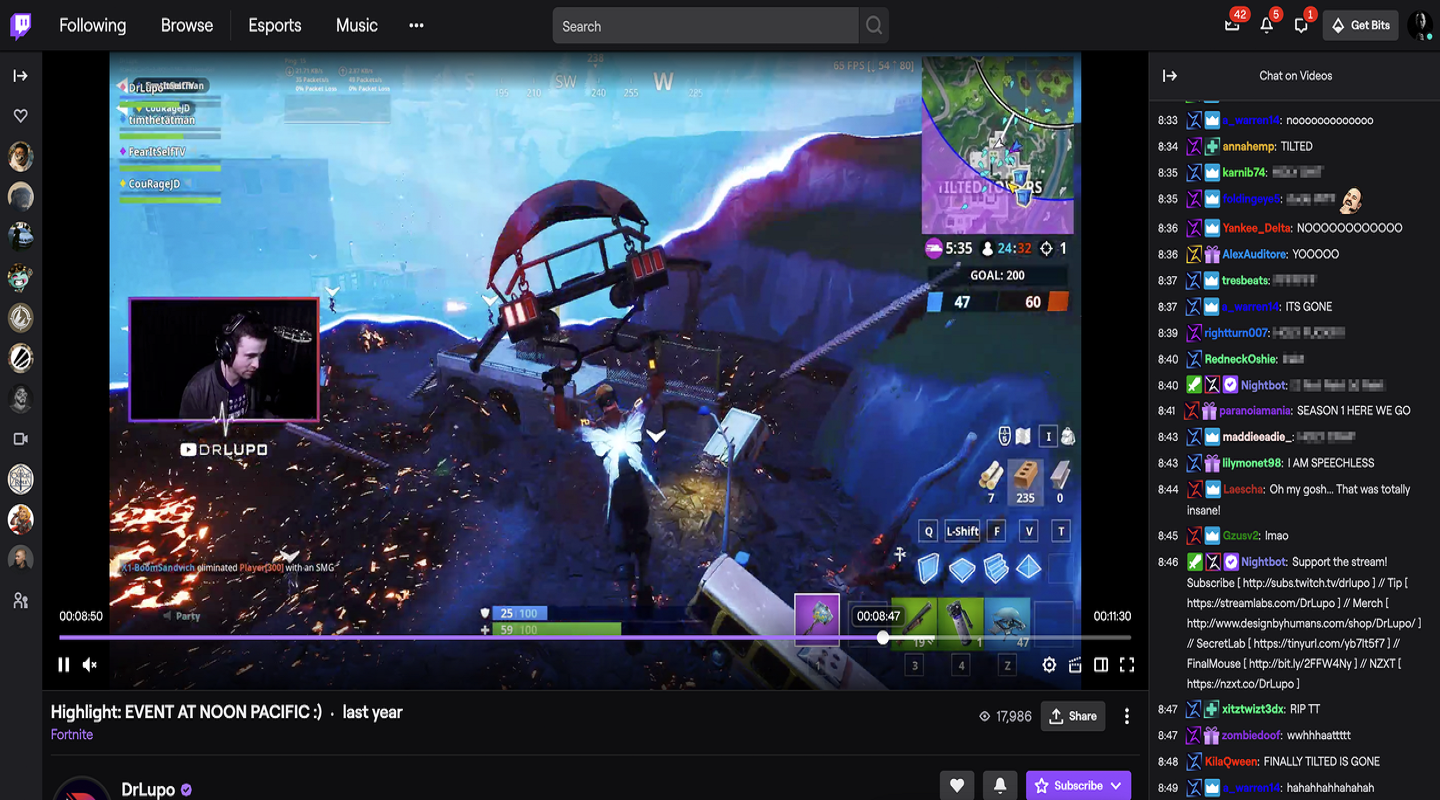
Task: Follow DrLupo with the heart button
Action: [x=957, y=785]
